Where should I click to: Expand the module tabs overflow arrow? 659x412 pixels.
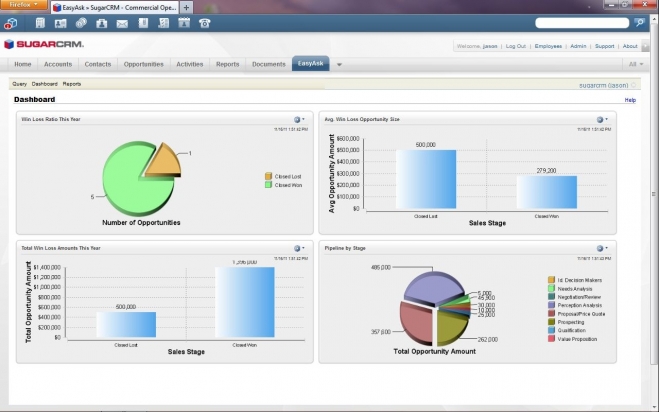339,65
